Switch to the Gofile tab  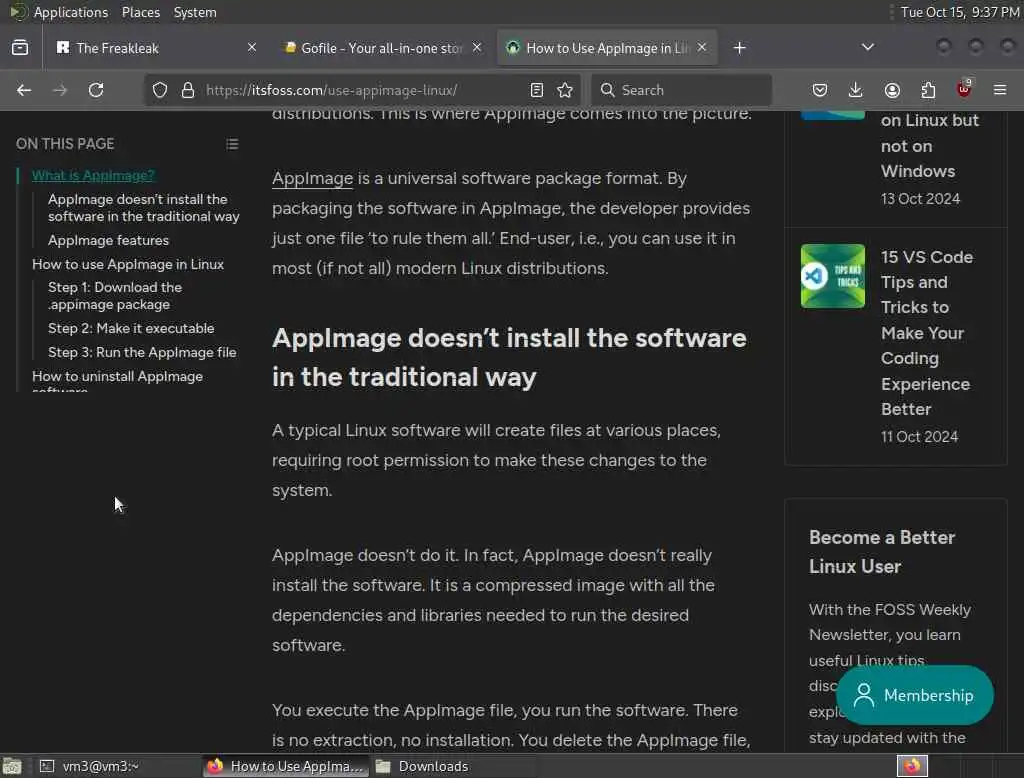[381, 48]
